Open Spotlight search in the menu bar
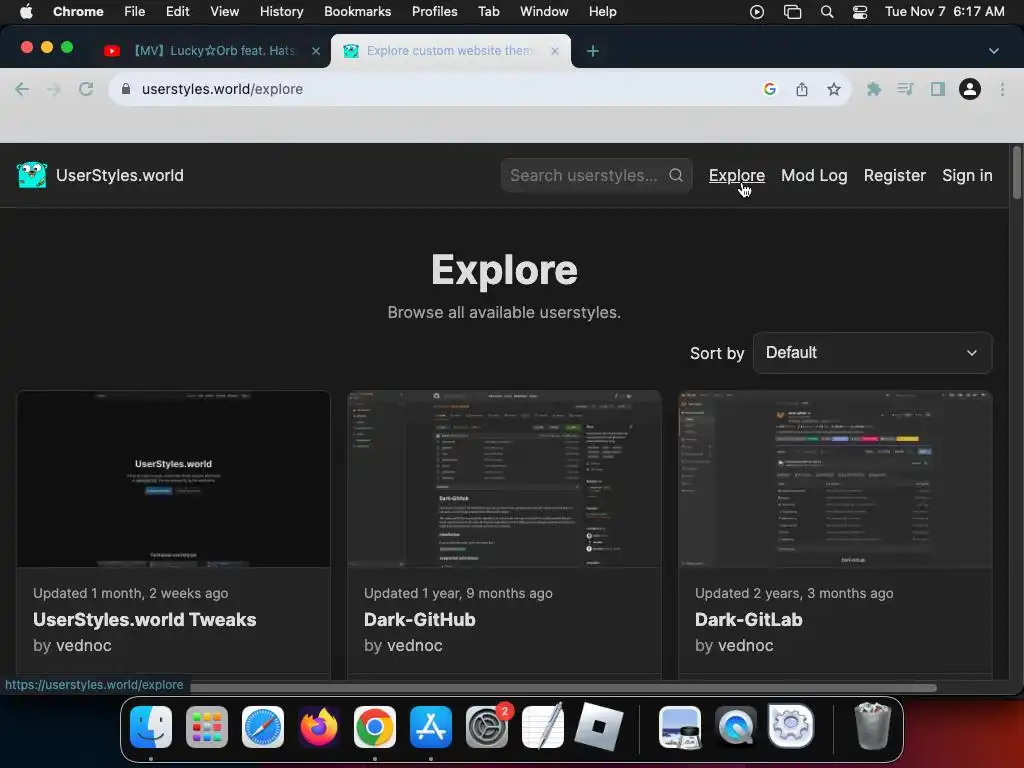 [x=827, y=12]
